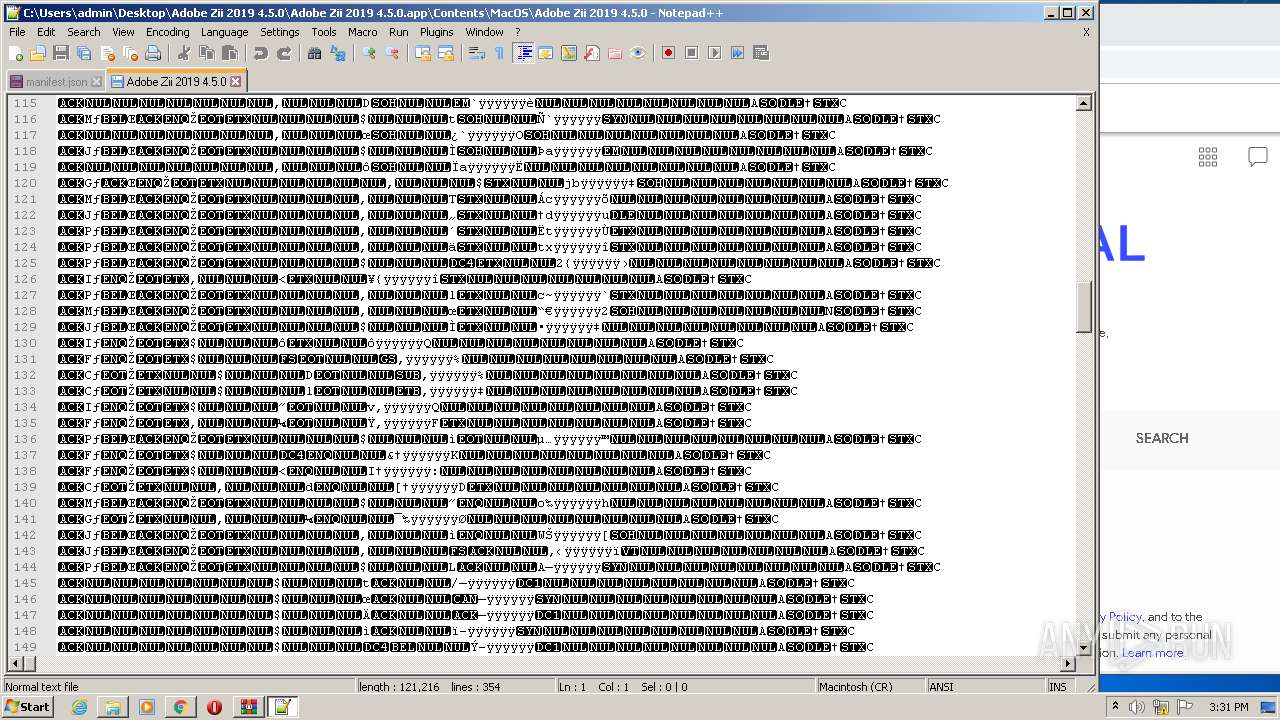Click the Close All toolbar icon
1280x720 pixels.
point(130,53)
